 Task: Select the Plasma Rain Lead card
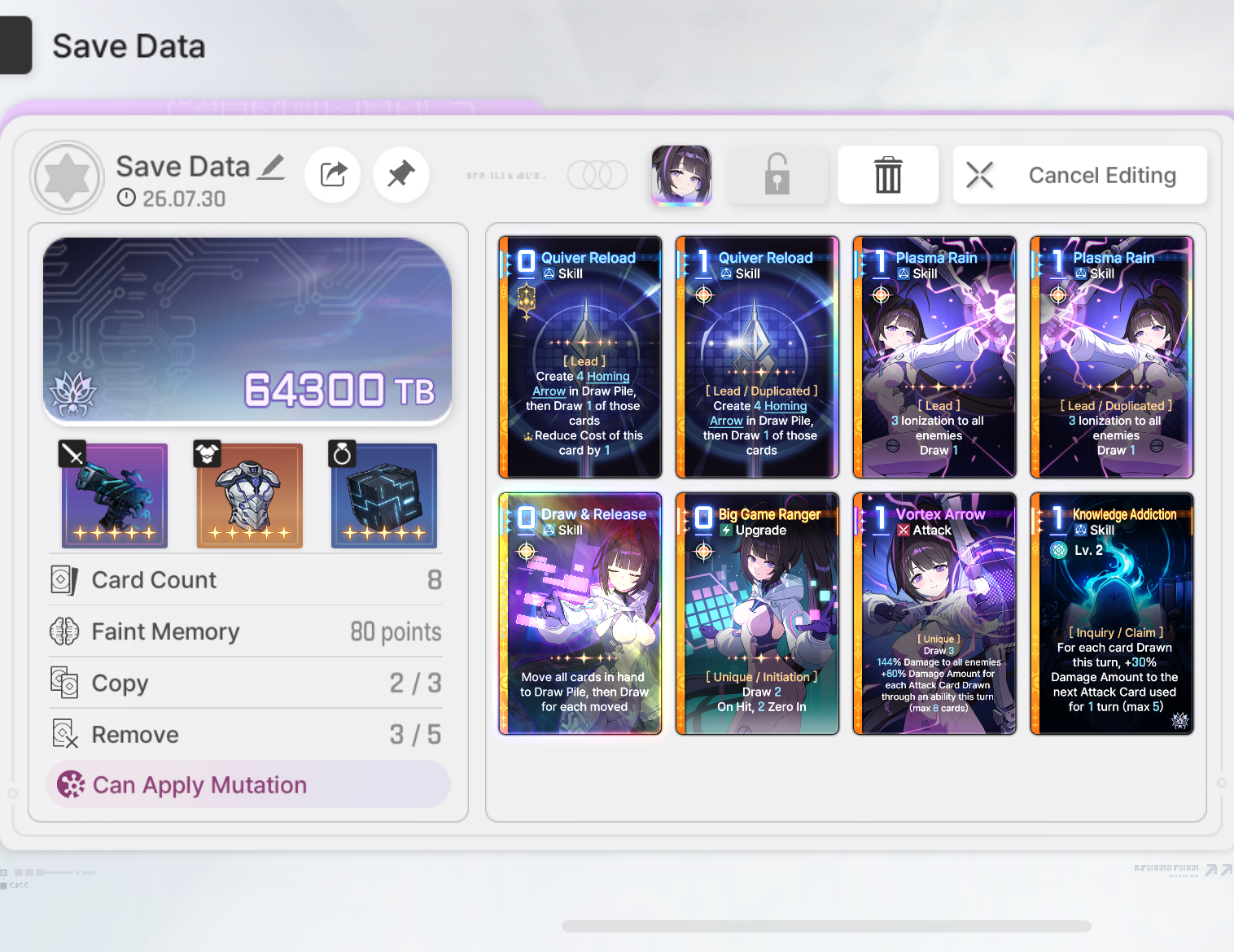(934, 357)
